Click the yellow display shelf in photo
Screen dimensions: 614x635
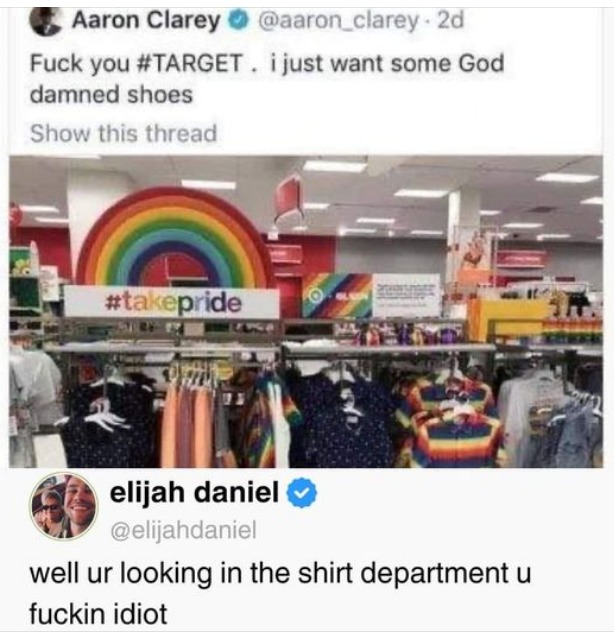coord(510,320)
